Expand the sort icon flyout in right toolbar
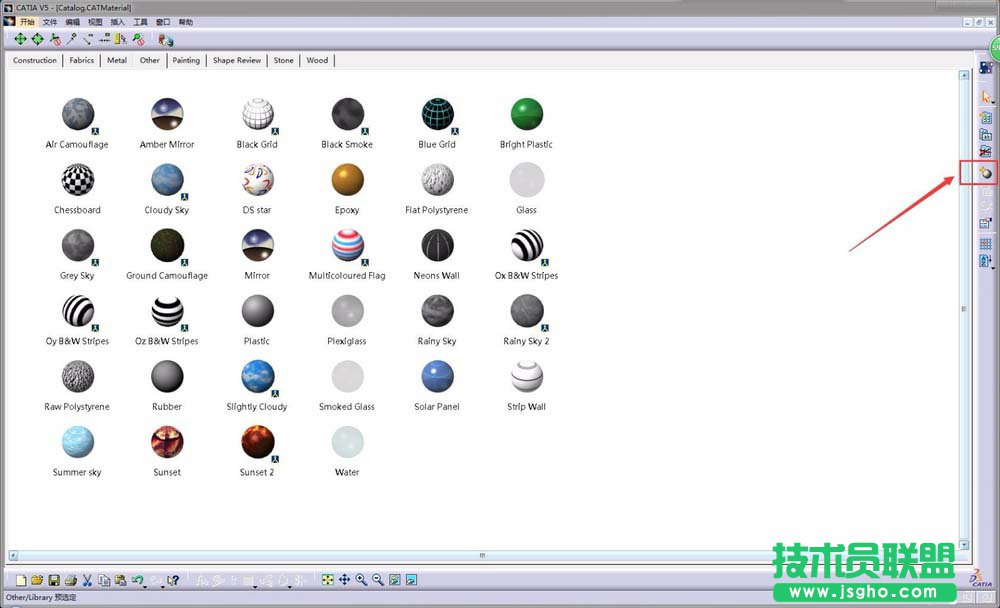 point(993,267)
